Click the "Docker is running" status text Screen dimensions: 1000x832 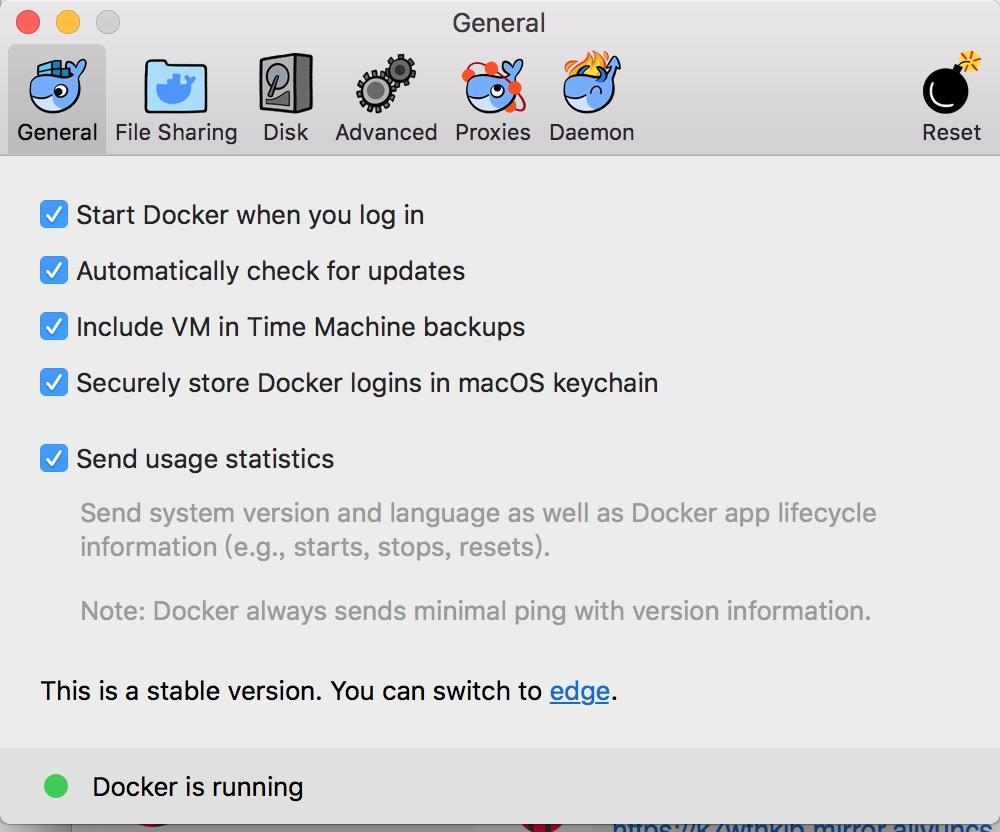tap(196, 787)
